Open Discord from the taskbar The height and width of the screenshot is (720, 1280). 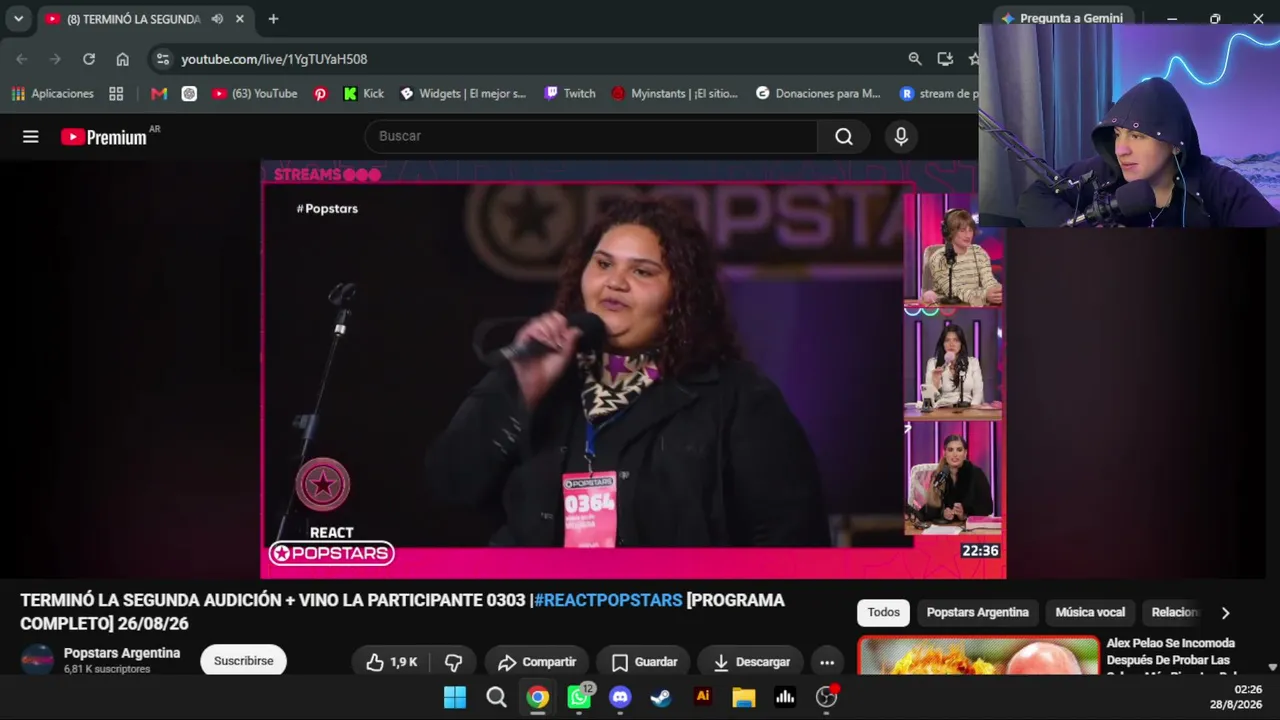click(620, 697)
